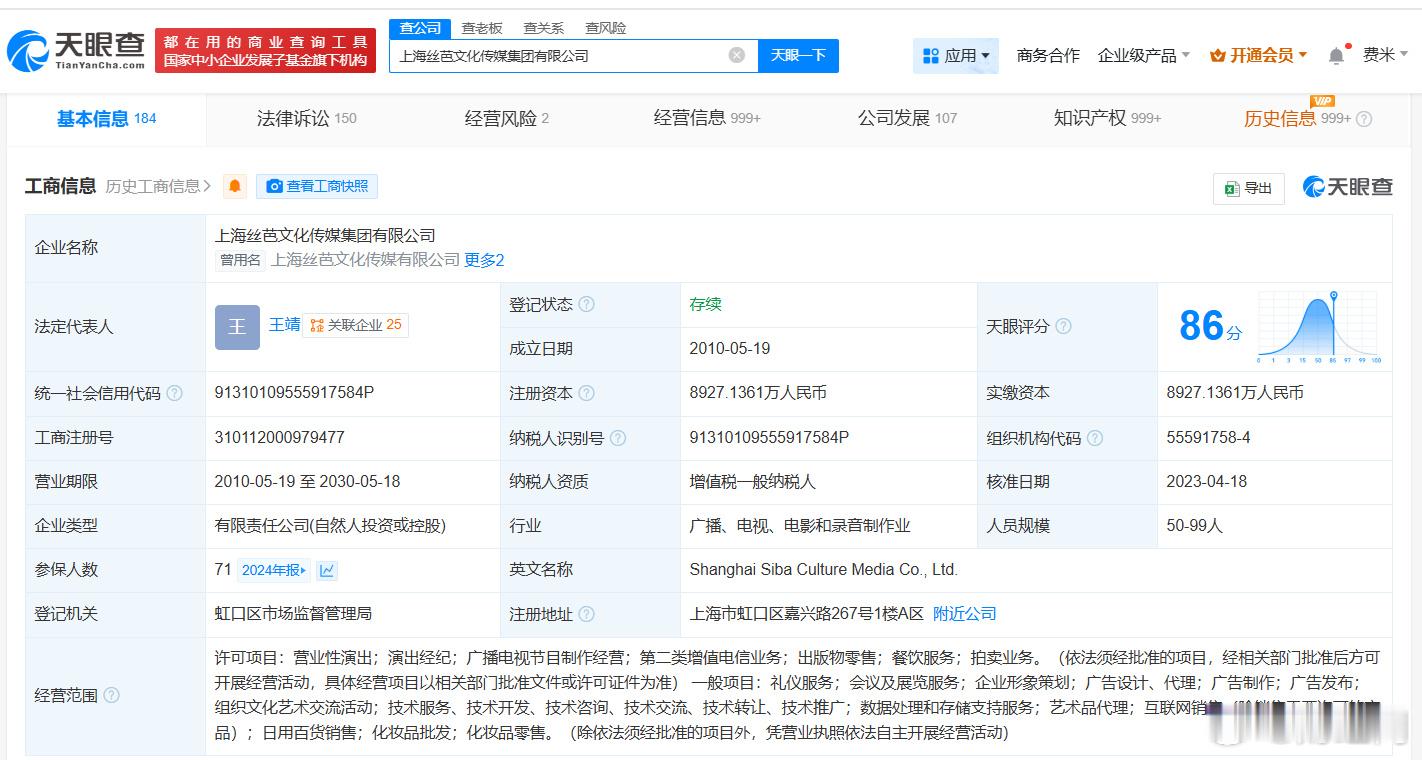The height and width of the screenshot is (760, 1422).
Task: Click the staff size value 50-99人
Action: coord(1194,526)
